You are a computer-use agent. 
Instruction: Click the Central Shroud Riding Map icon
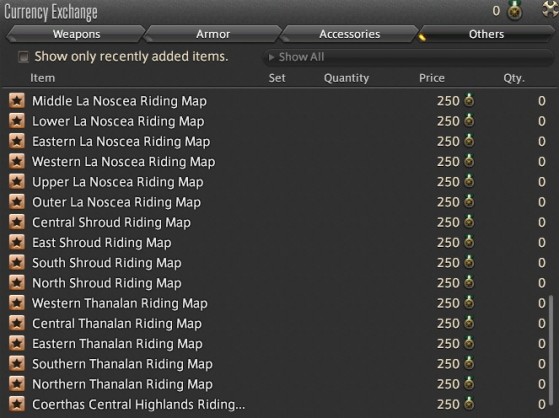coord(17,222)
